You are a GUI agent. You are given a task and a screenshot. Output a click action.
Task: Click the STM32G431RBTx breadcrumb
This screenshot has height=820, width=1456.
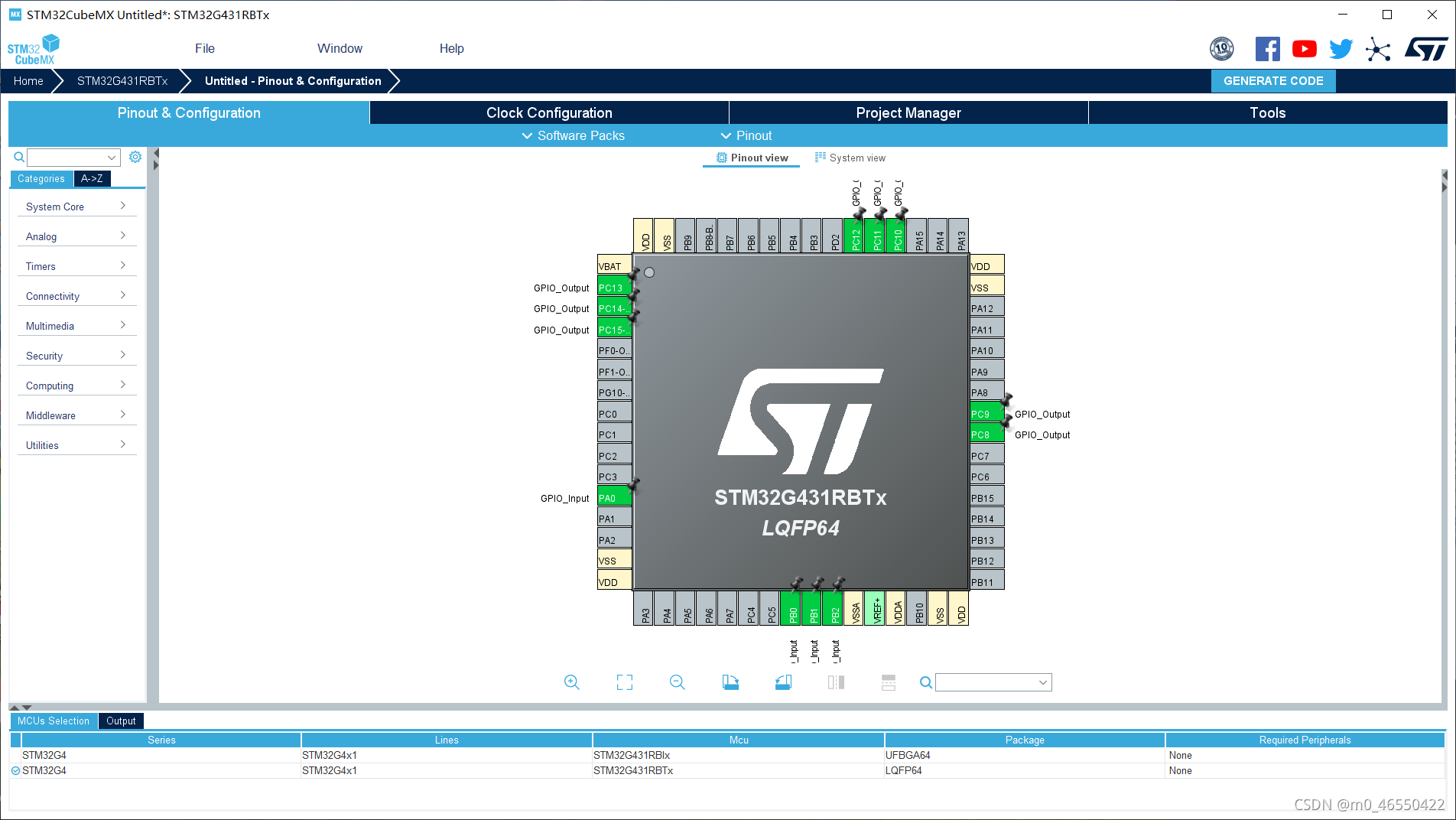click(122, 81)
